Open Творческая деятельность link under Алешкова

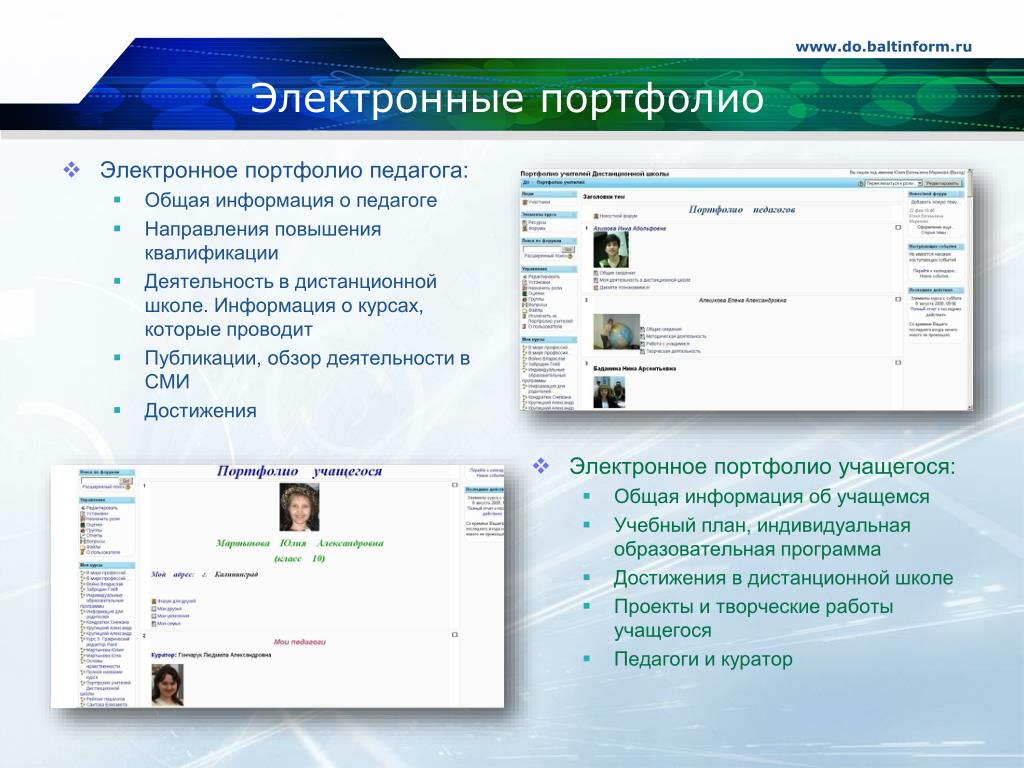click(x=673, y=351)
